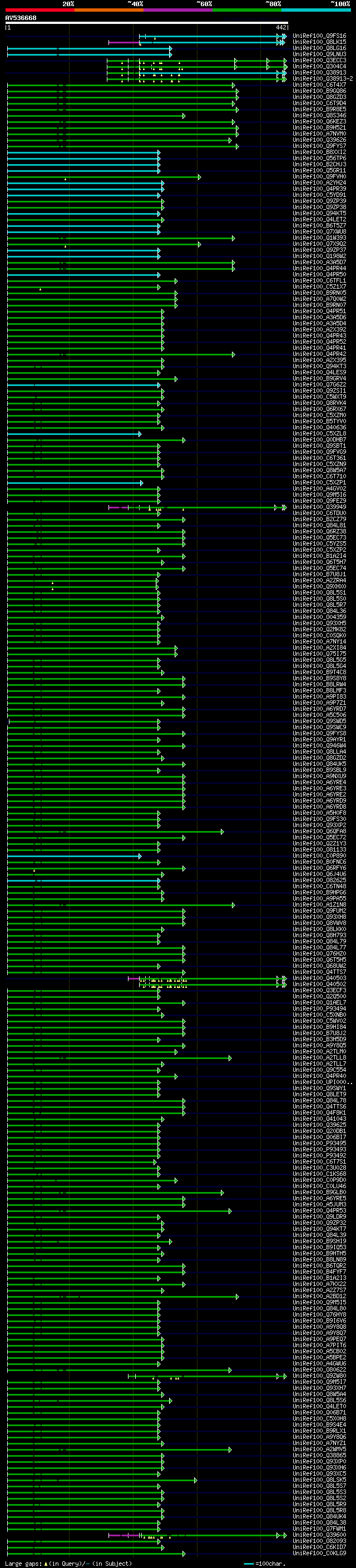Screen dimensions: 356x1568
Task: Select hit label UniRef100_B9G086
Action: [319, 91]
